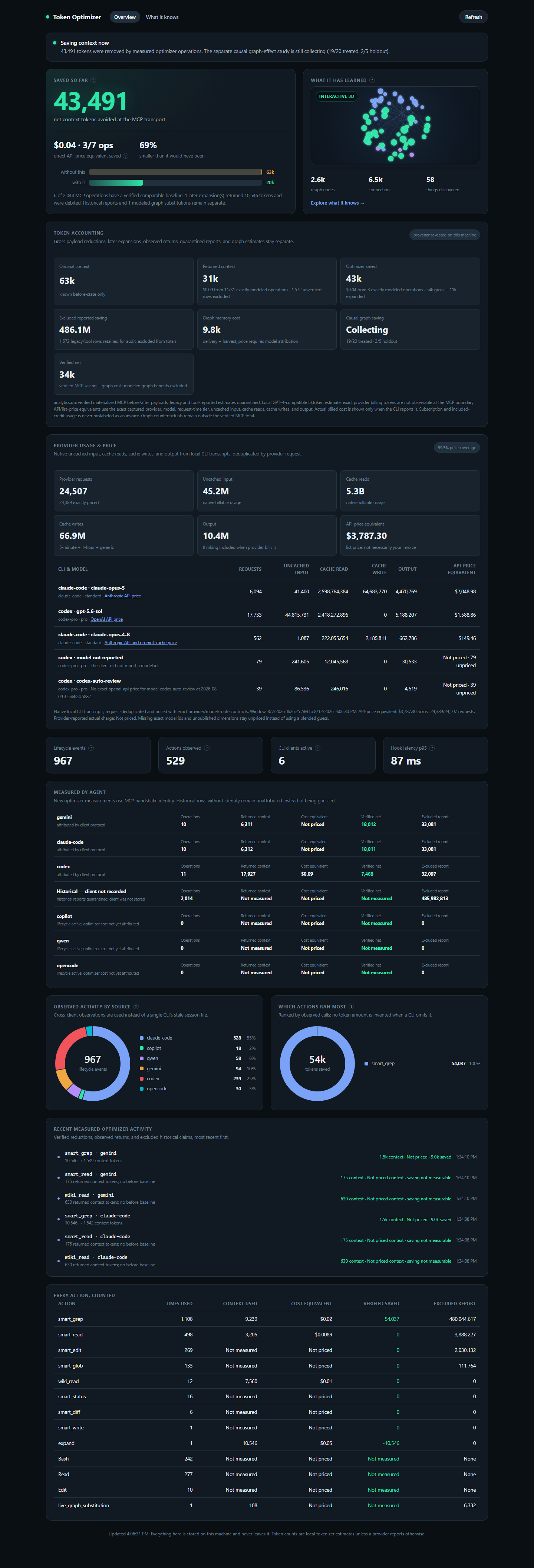Screen dimensions: 534x1568
Task: Click the smart_grep · gemini activity entry
Action: coord(267,1157)
